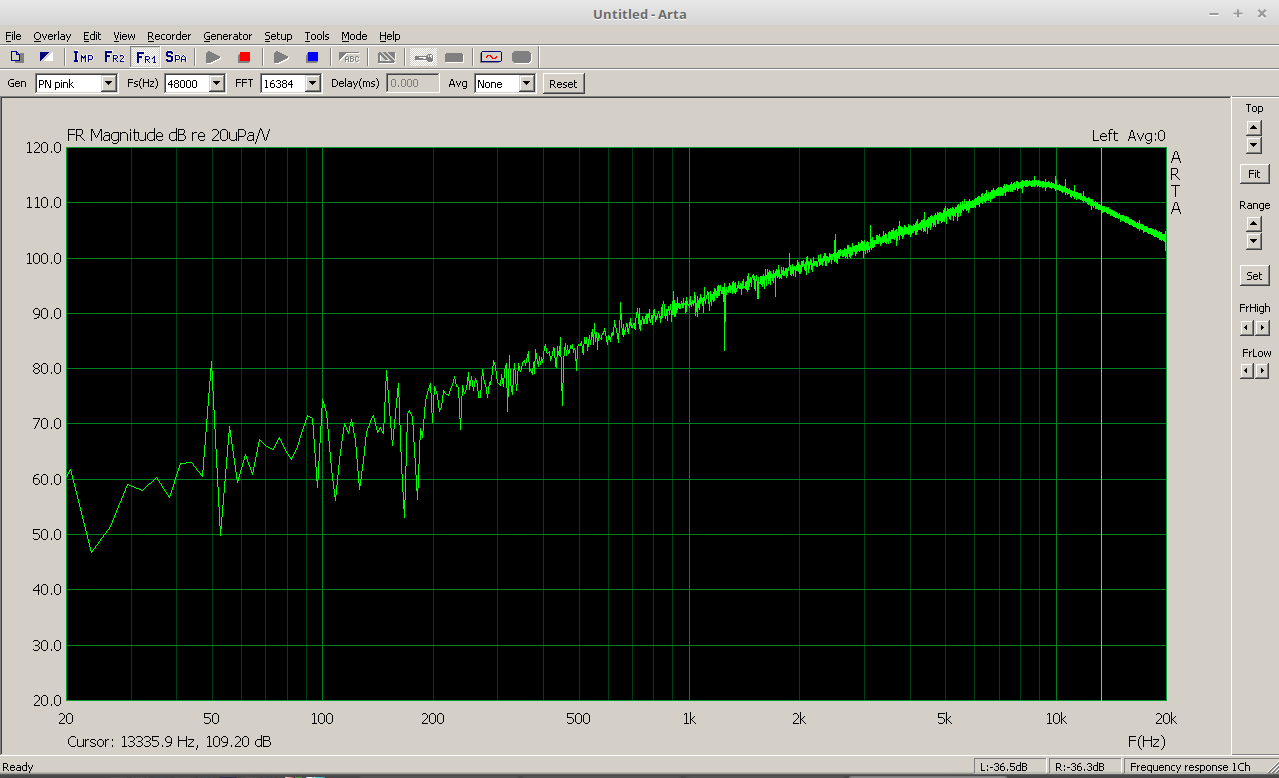
Task: Click the Reset button
Action: point(563,84)
